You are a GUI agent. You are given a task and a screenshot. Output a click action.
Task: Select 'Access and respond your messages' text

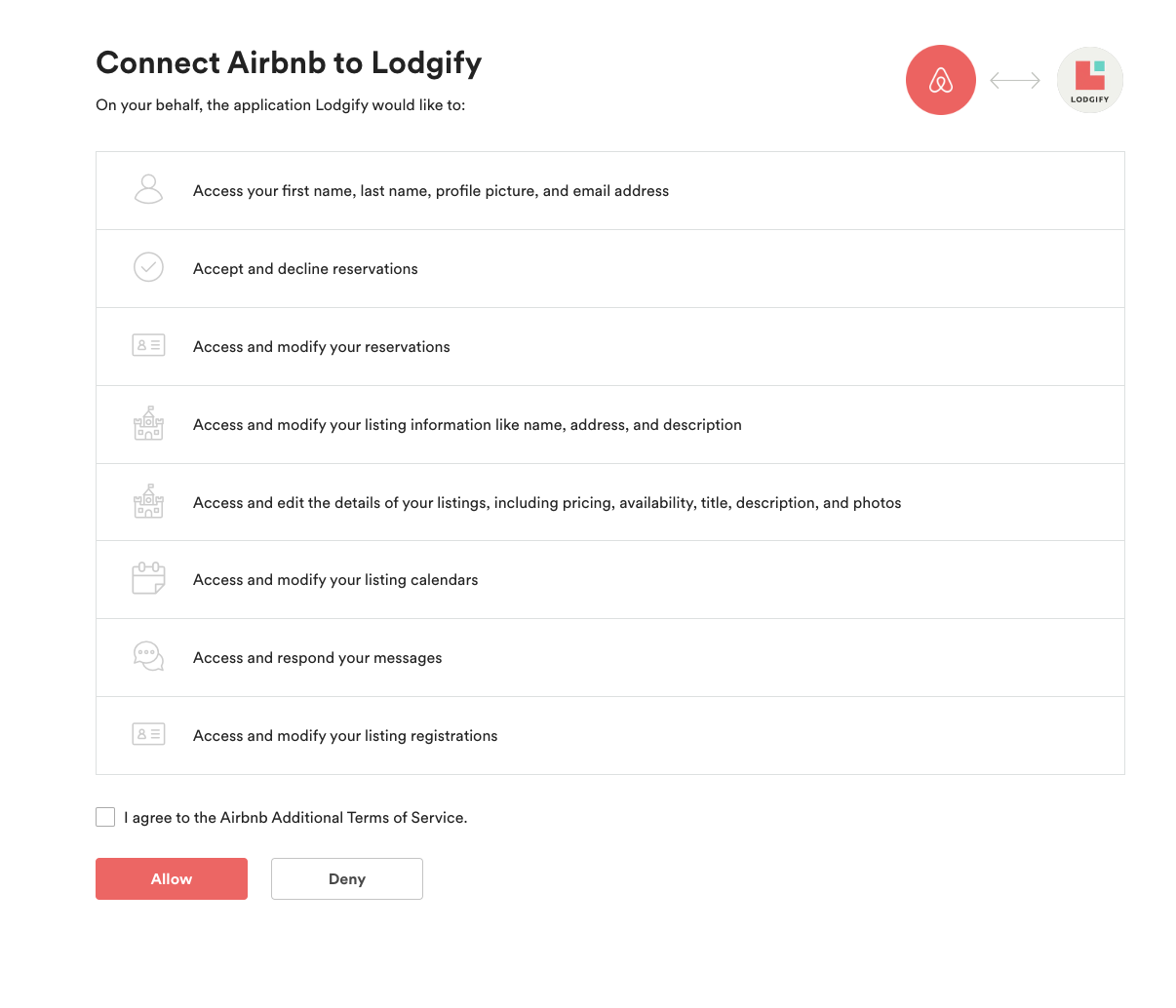[317, 658]
